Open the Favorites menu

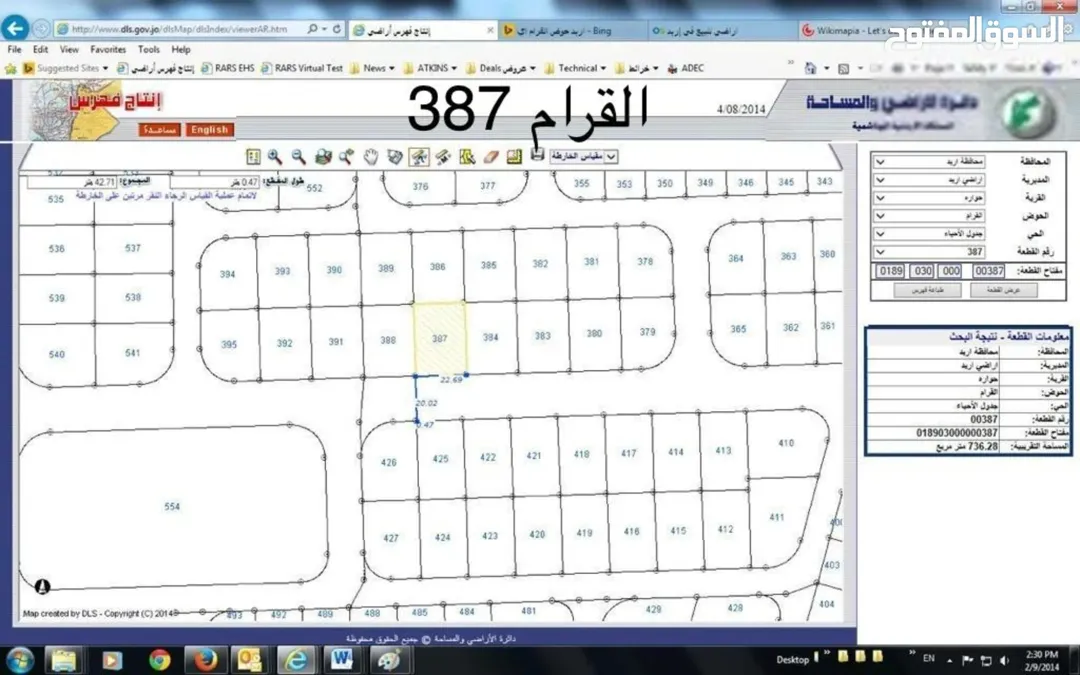click(x=108, y=50)
